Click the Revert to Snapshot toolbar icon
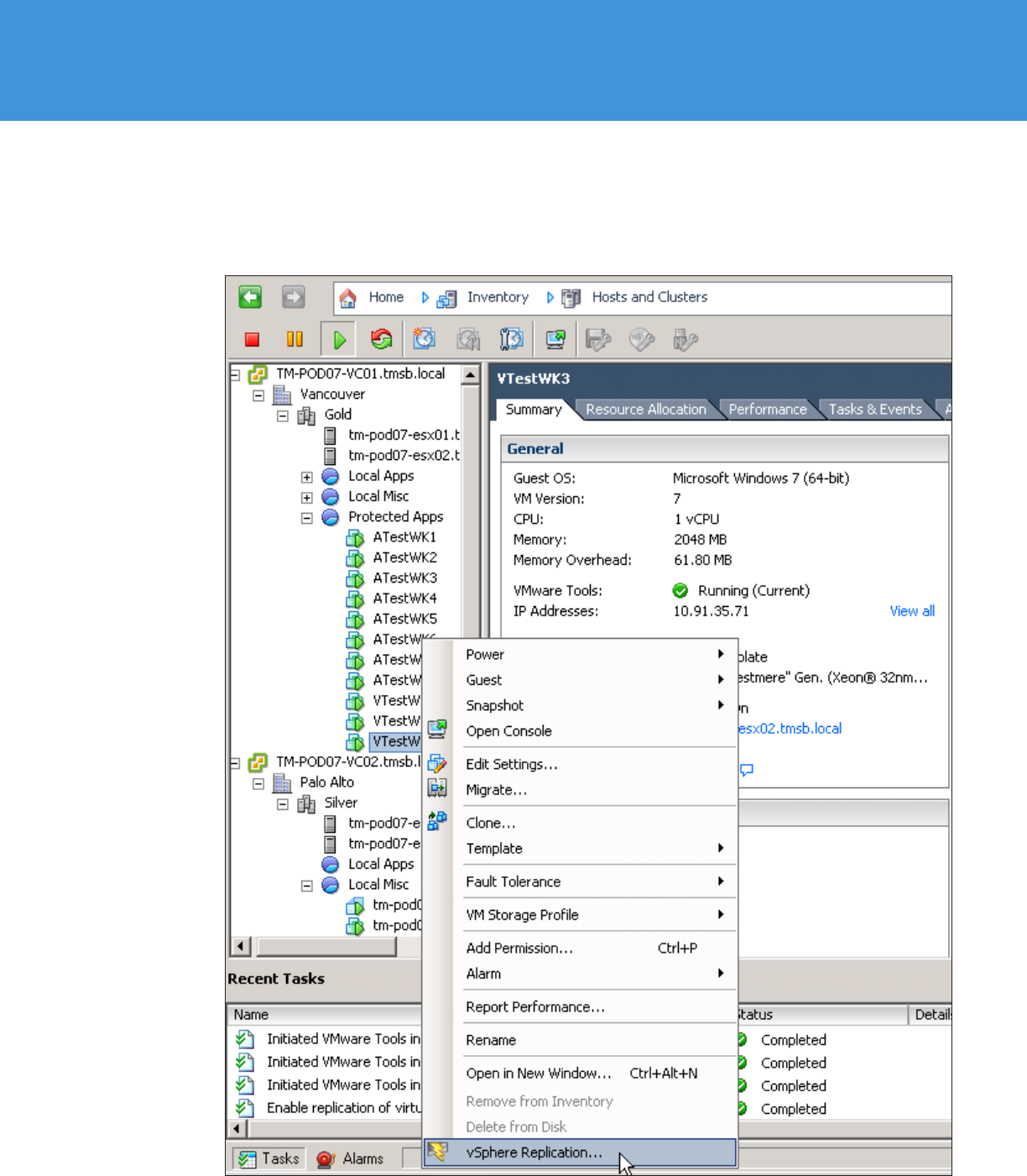 point(468,339)
